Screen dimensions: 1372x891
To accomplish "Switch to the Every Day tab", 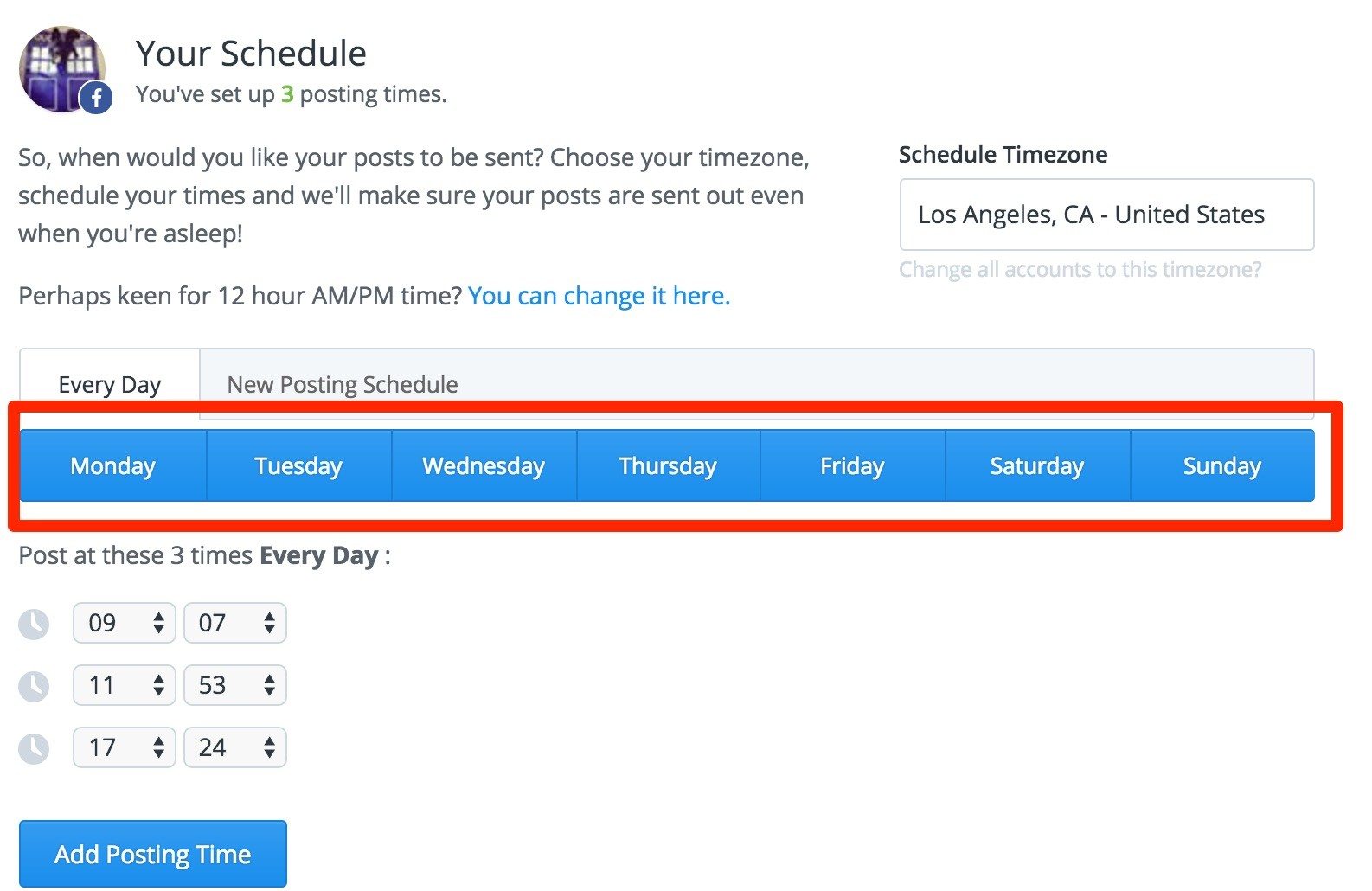I will pyautogui.click(x=109, y=383).
